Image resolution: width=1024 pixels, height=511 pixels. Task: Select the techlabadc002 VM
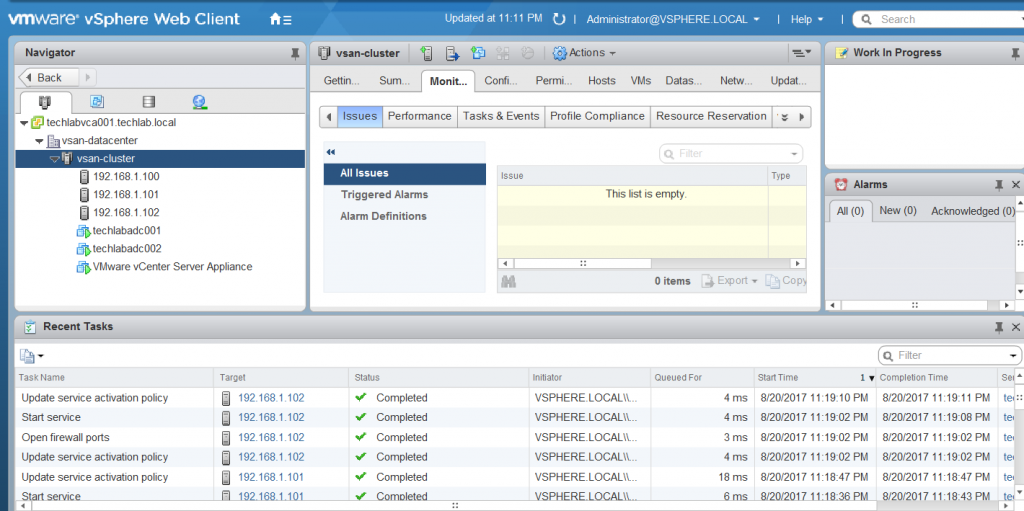point(127,249)
